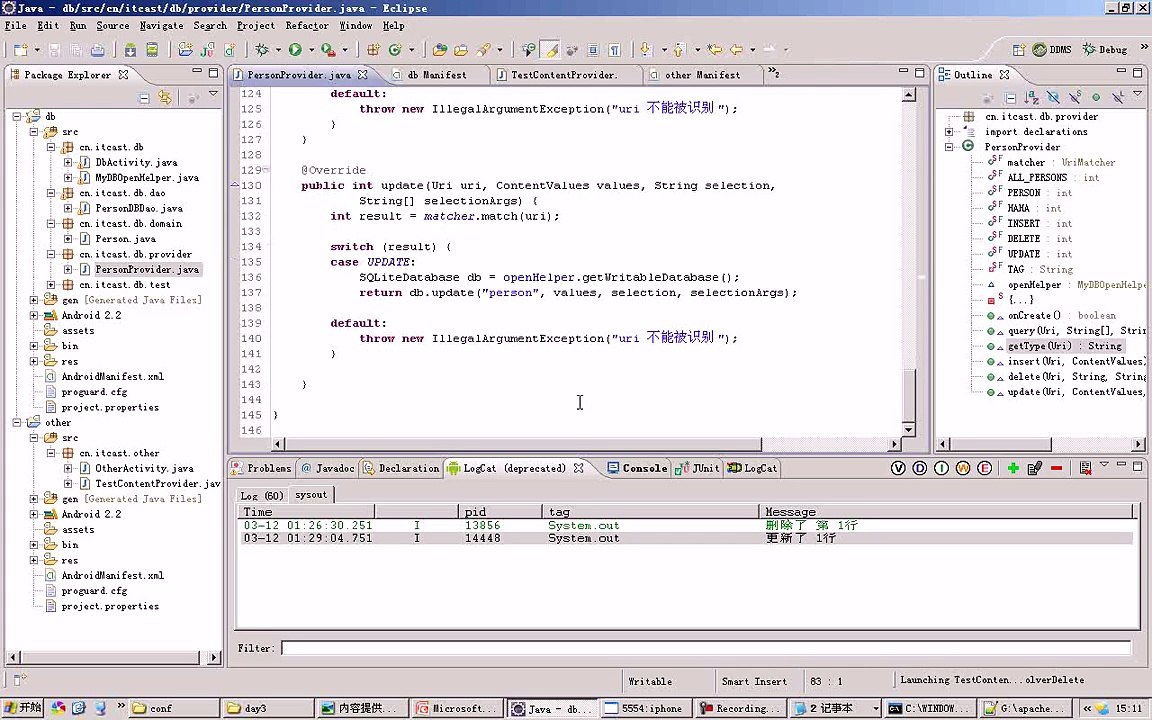Click the green Run toolbar button

295,49
